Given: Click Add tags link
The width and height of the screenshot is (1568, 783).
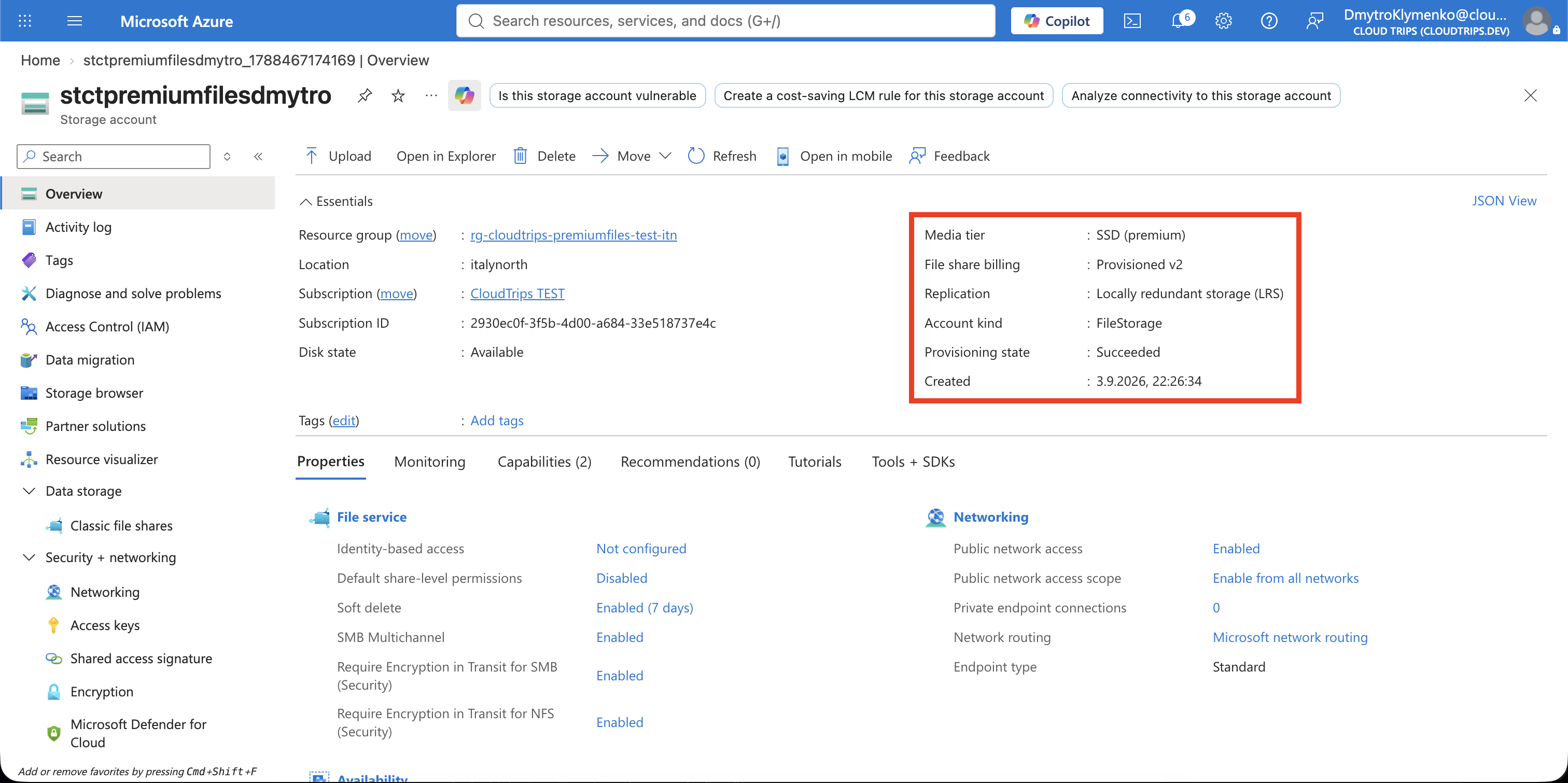Looking at the screenshot, I should pos(497,421).
